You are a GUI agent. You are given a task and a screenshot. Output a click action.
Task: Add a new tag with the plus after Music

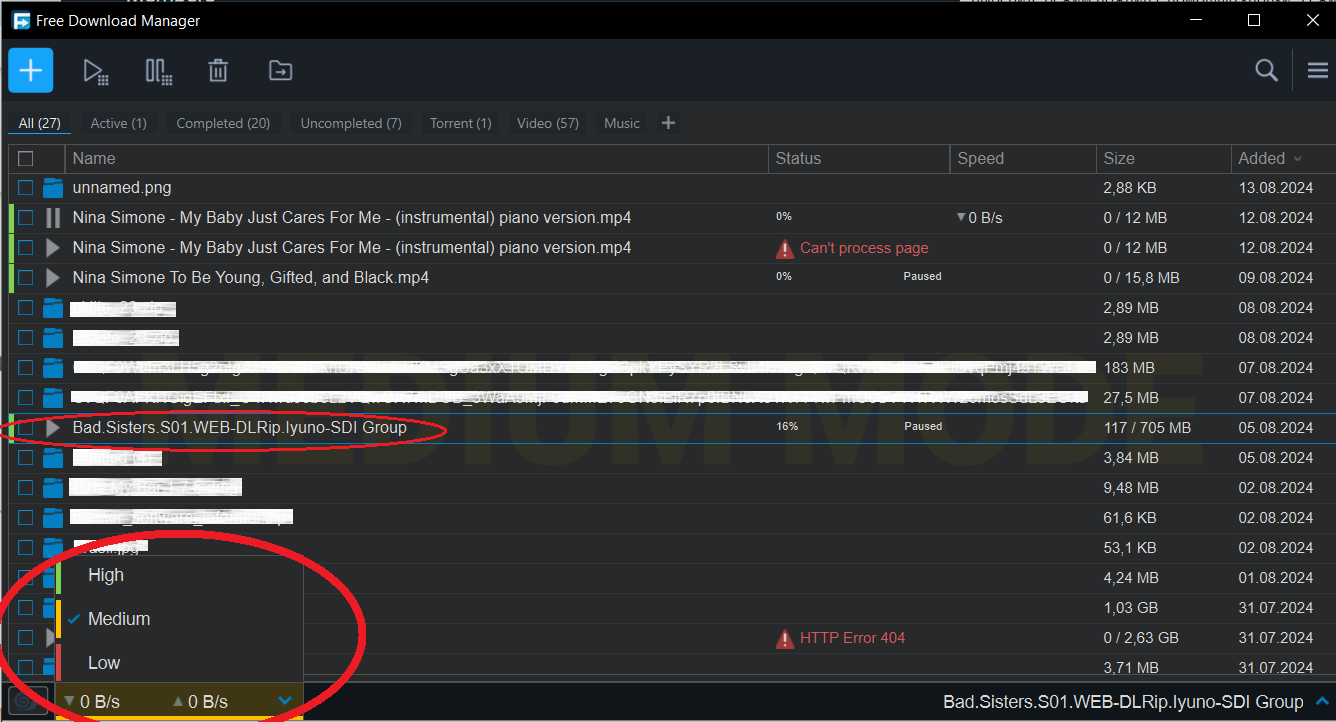coord(669,123)
